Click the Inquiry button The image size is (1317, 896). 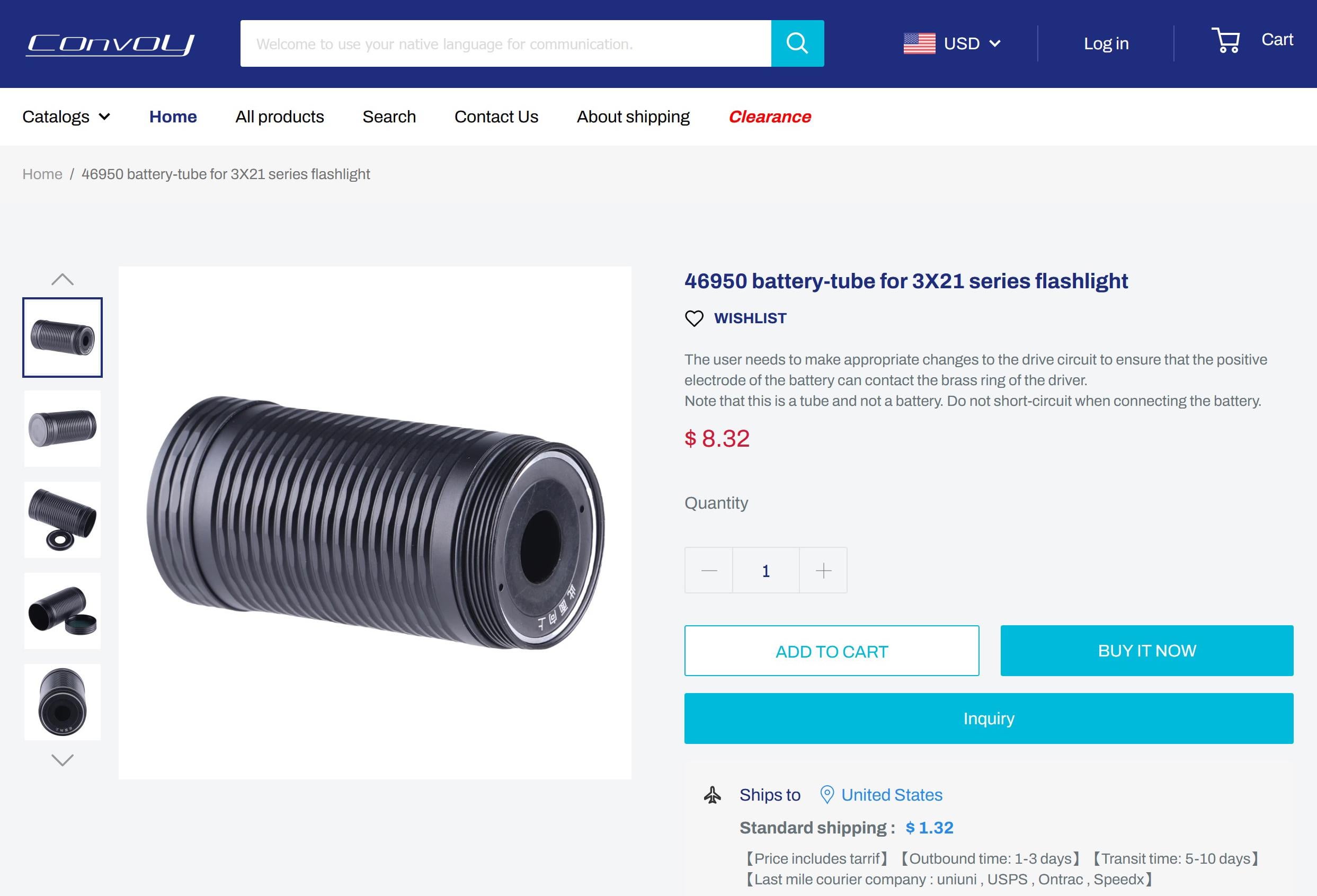[987, 718]
